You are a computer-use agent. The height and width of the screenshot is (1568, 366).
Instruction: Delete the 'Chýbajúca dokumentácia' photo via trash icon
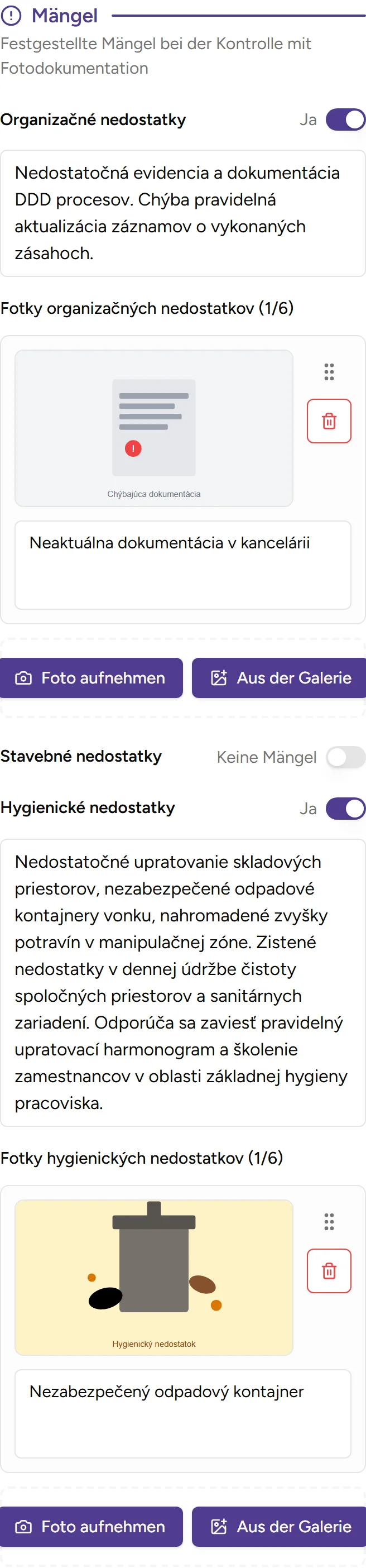click(329, 420)
